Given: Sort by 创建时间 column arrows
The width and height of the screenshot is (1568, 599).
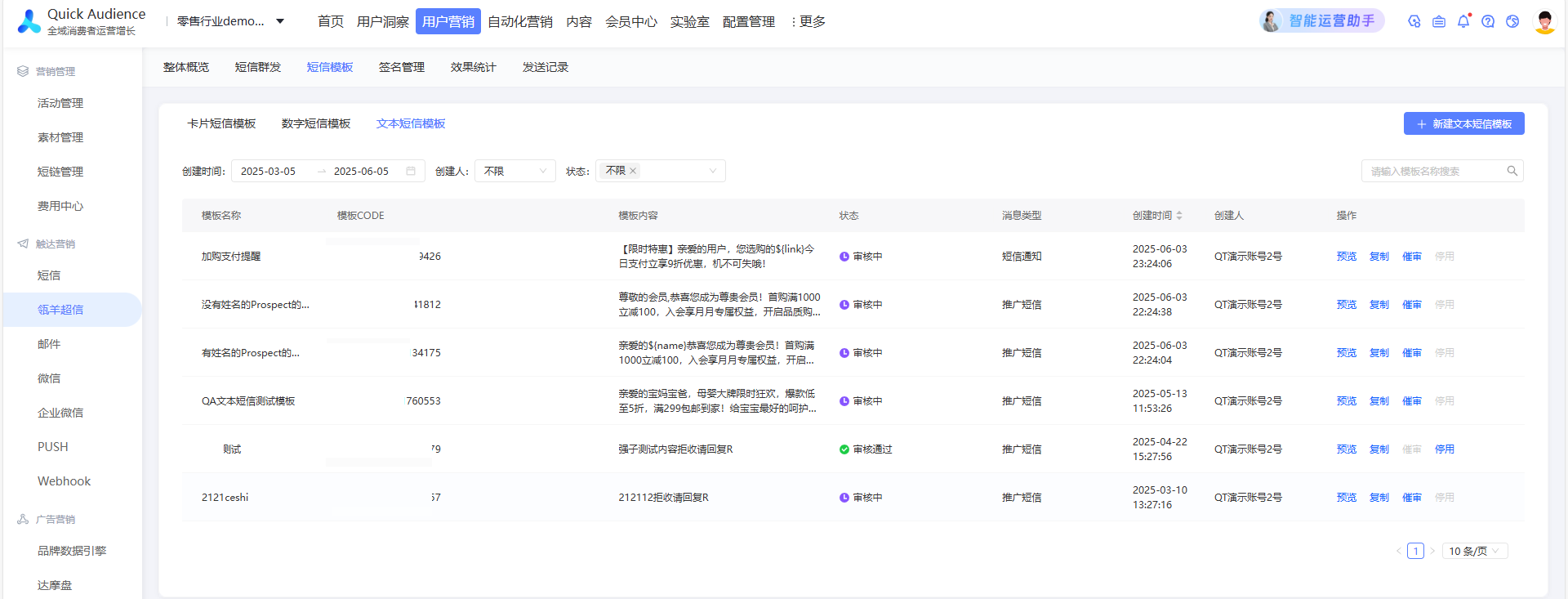Looking at the screenshot, I should (x=1179, y=216).
